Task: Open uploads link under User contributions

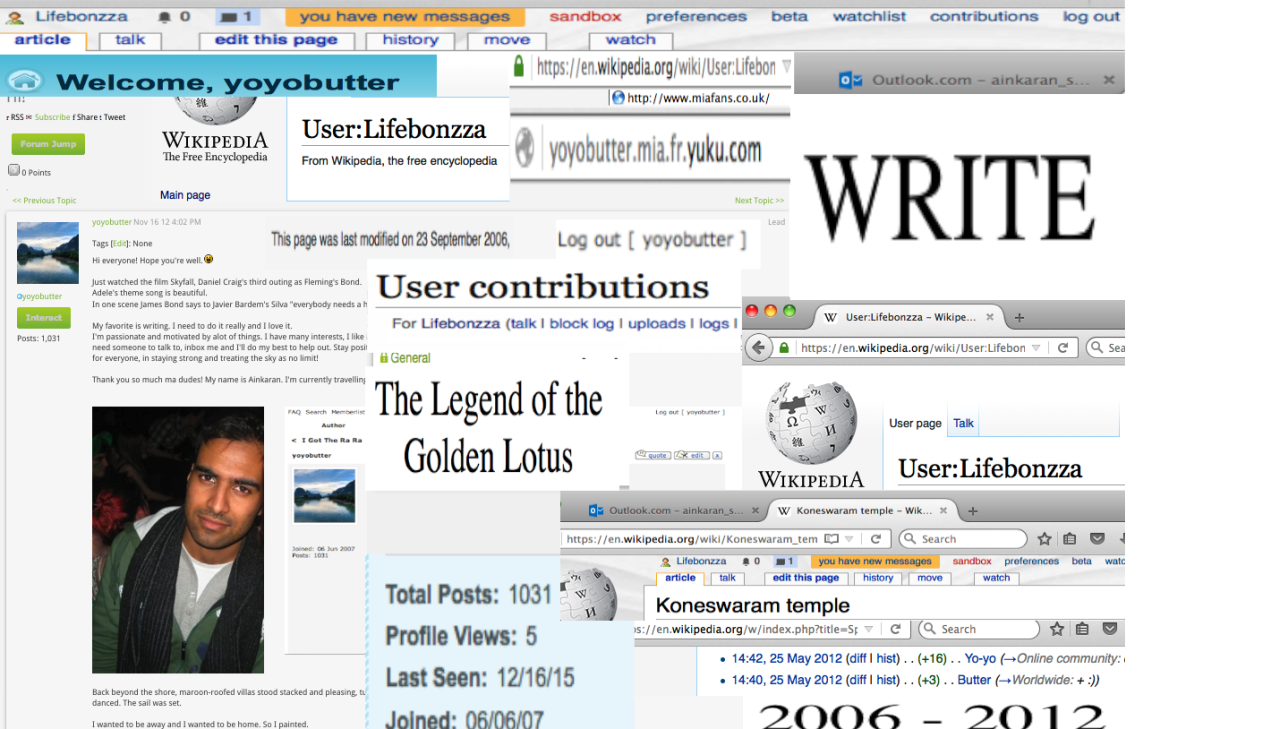Action: point(657,324)
